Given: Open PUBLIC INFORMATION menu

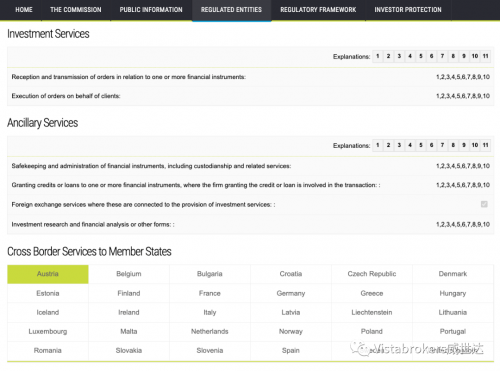Looking at the screenshot, I should [151, 10].
